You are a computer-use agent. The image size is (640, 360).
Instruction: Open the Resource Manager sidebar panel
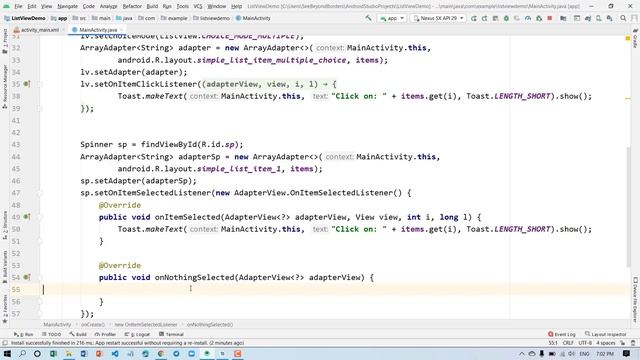point(5,86)
